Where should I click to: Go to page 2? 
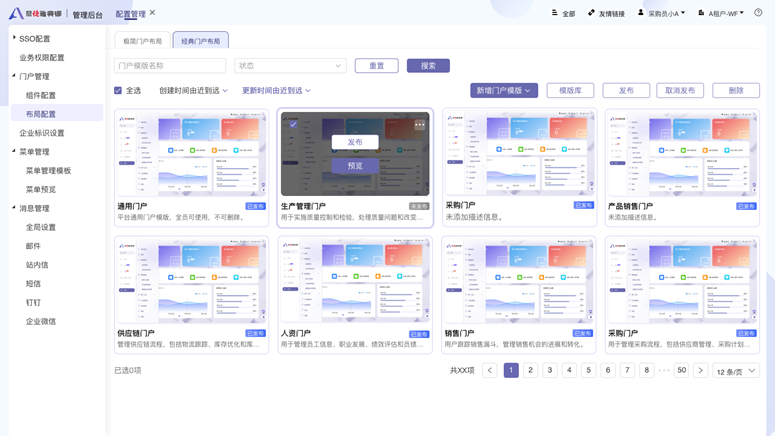(530, 370)
